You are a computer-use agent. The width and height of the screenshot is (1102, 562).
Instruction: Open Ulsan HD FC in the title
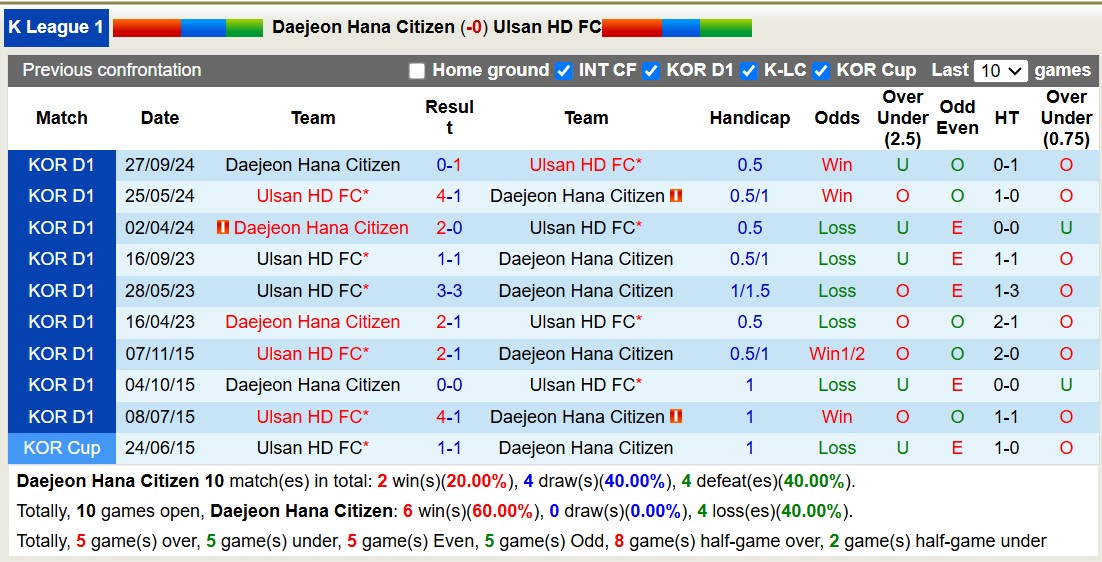pyautogui.click(x=547, y=27)
